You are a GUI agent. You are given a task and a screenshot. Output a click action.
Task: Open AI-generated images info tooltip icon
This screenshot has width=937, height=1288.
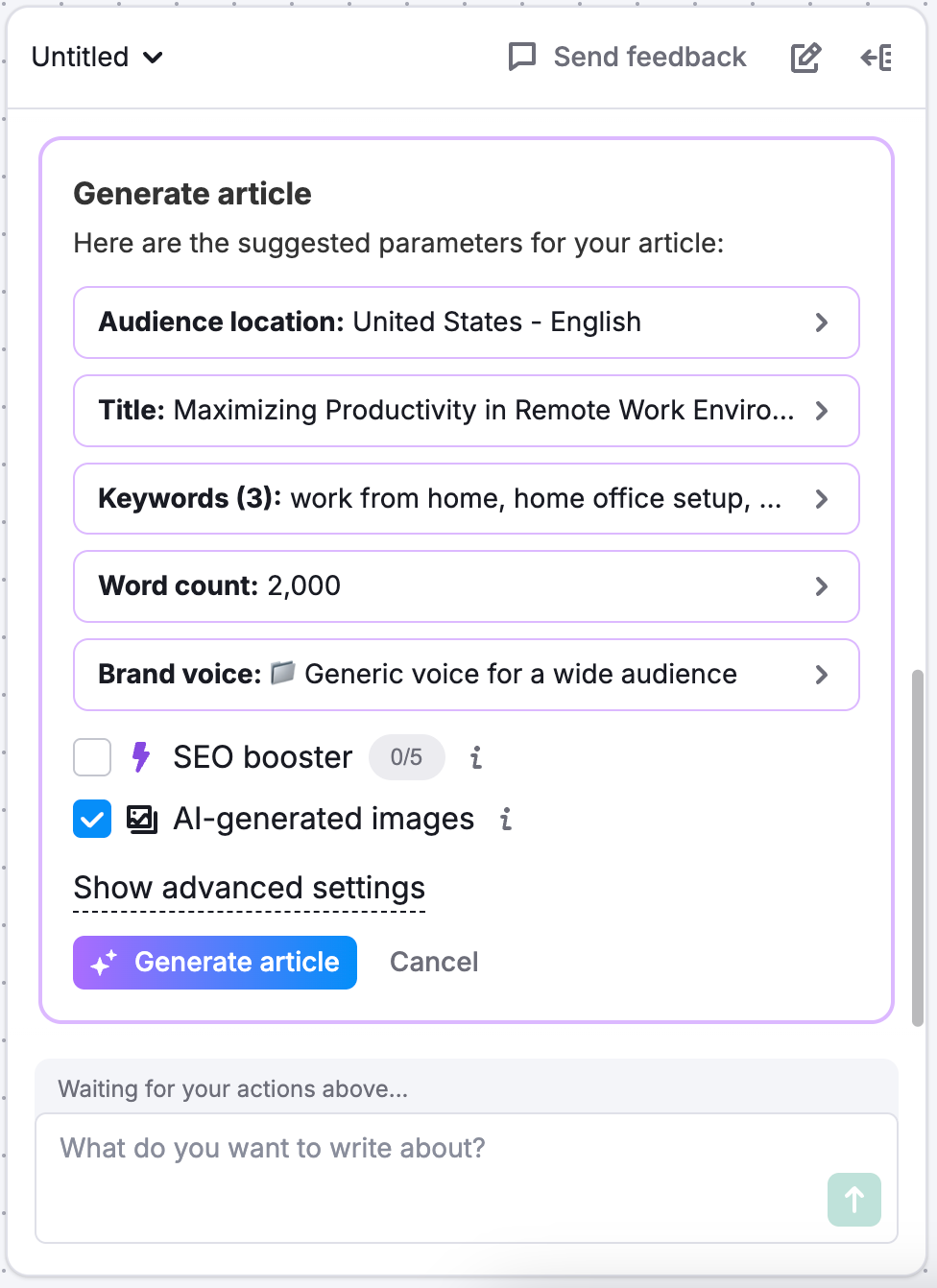506,819
